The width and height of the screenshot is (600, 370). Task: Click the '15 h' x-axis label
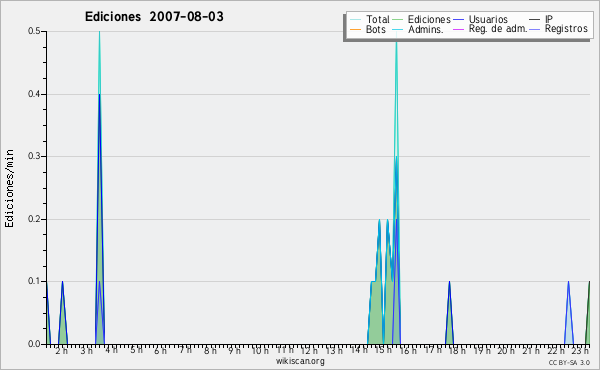click(383, 350)
